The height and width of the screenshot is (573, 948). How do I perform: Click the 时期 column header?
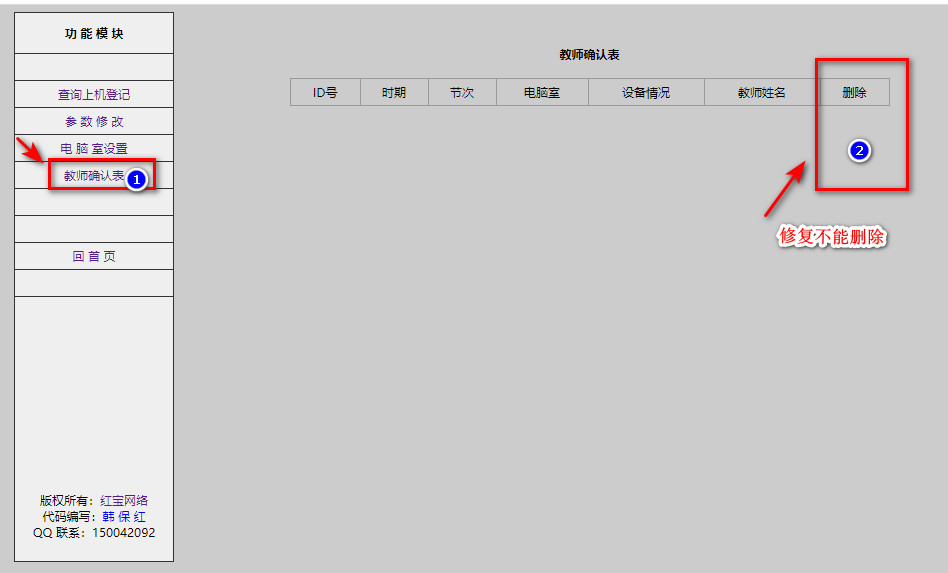(x=394, y=93)
